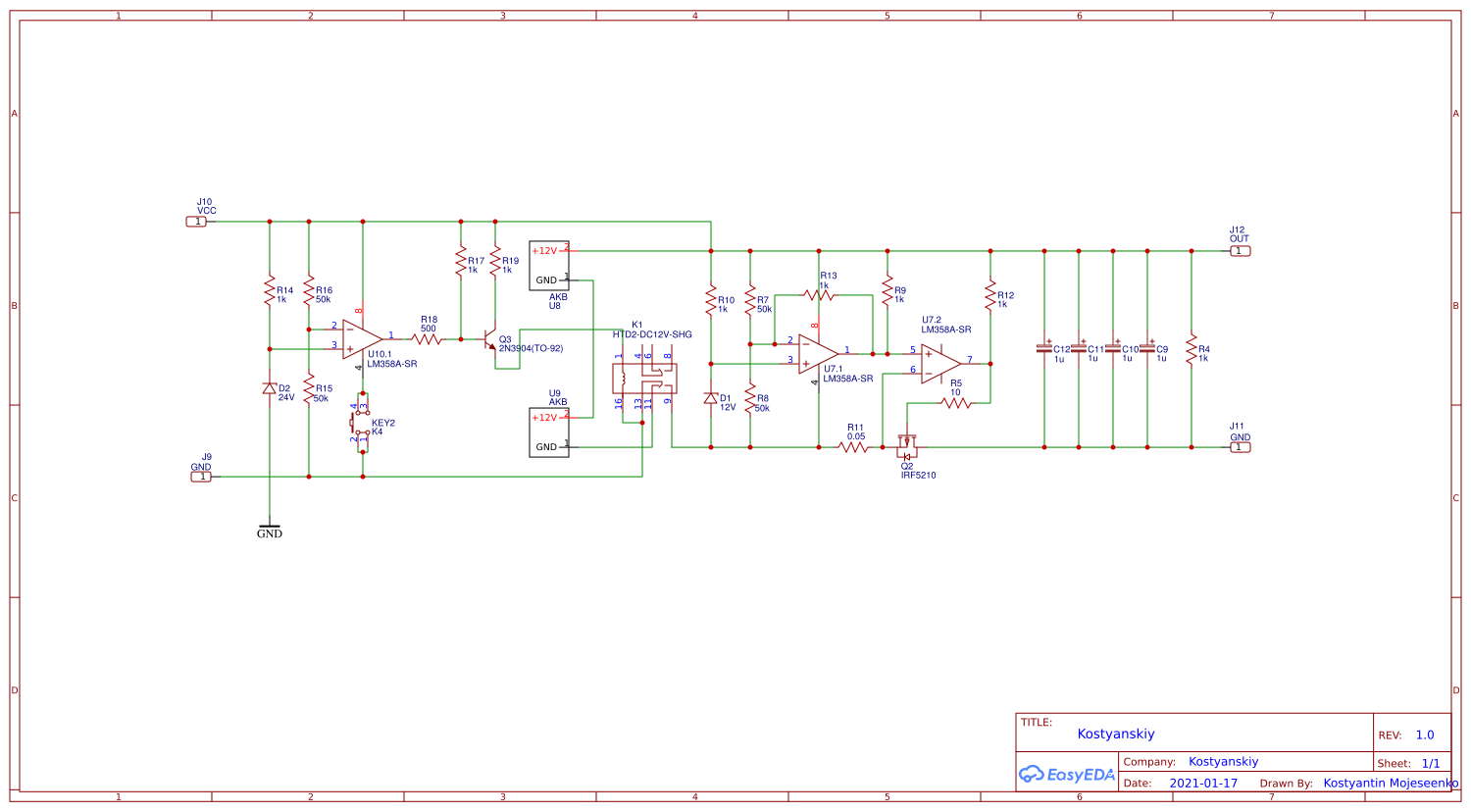Image resolution: width=1471 pixels, height=812 pixels.
Task: Select the U10.1 LM358A op-amp symbol
Action: click(x=362, y=339)
